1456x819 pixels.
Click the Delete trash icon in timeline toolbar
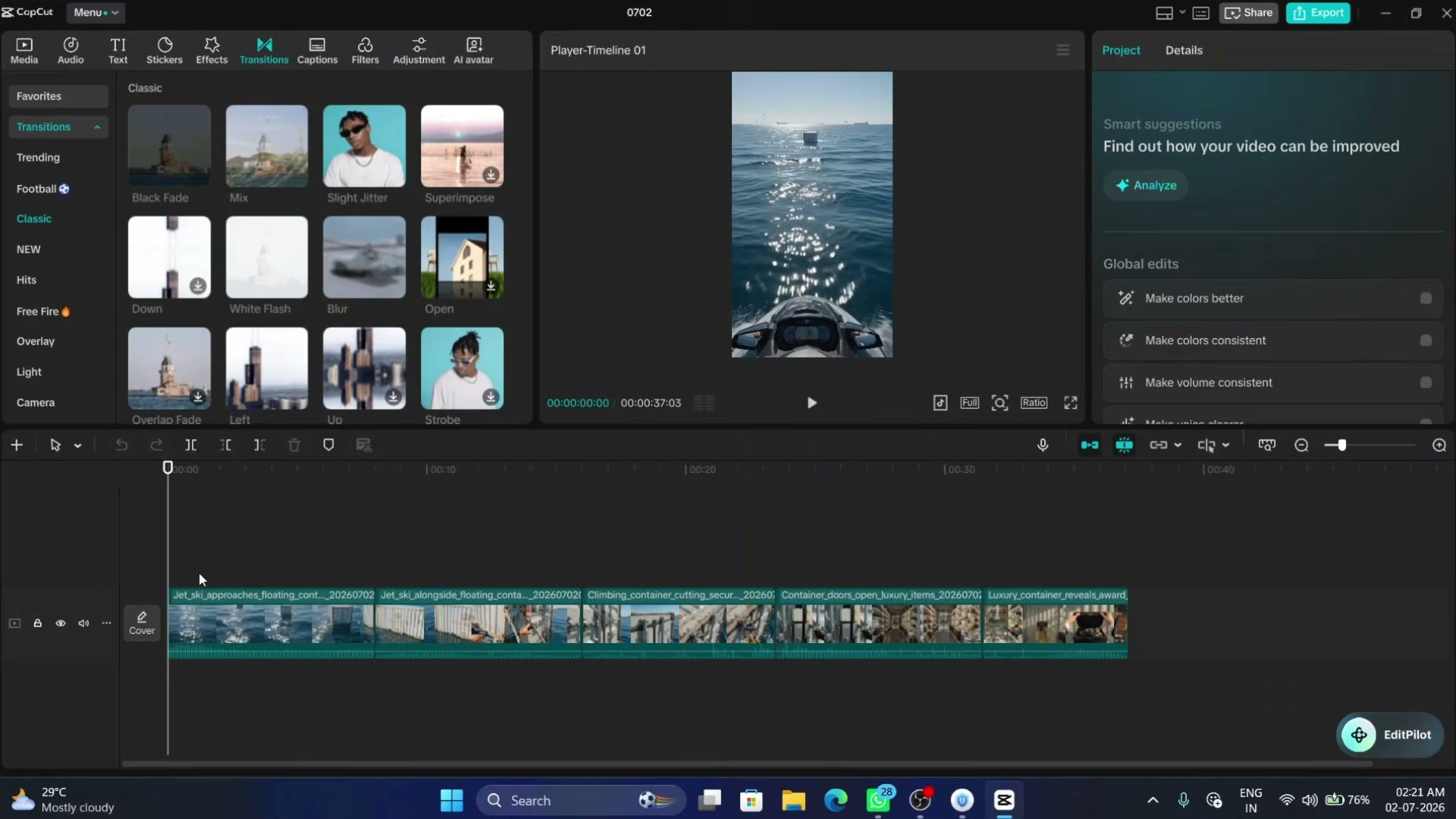tap(294, 445)
